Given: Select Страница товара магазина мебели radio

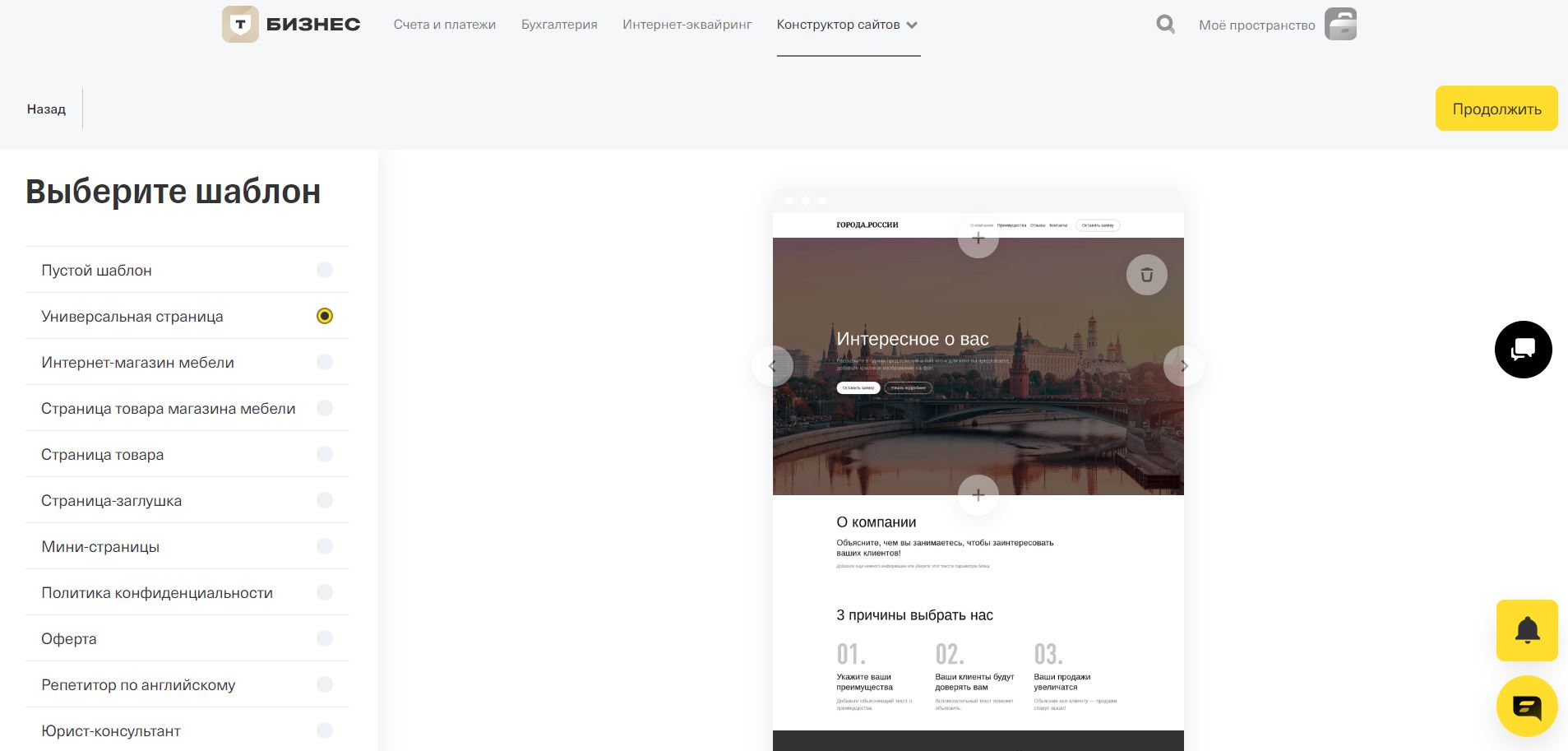Looking at the screenshot, I should 325,408.
